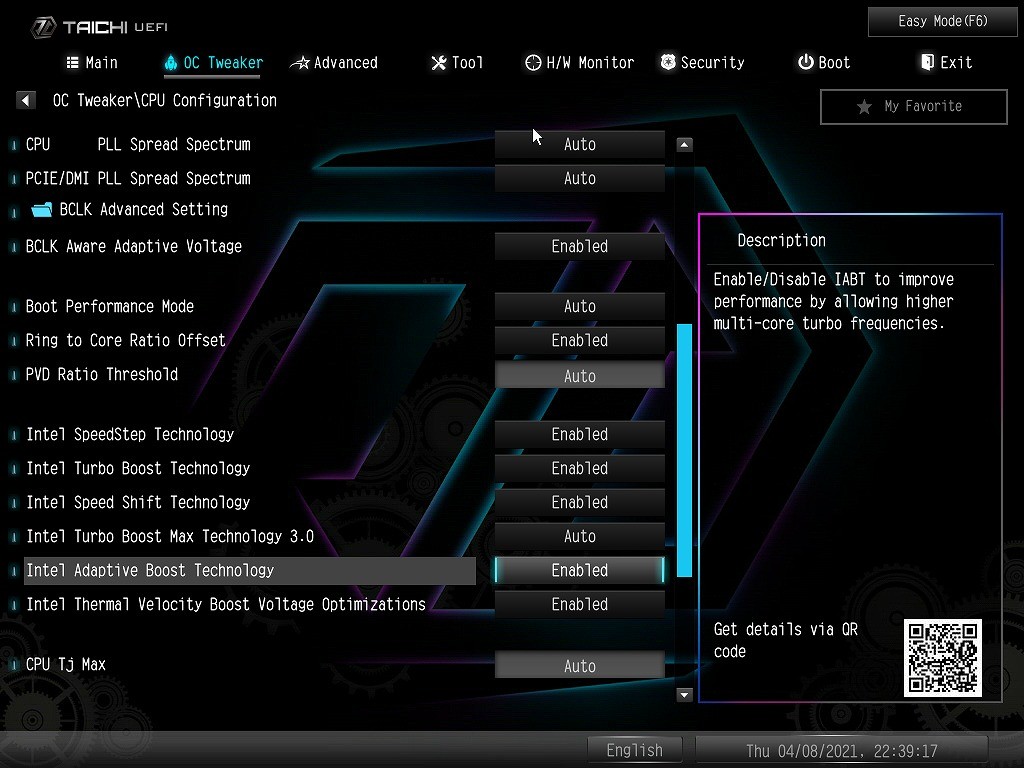Toggle Intel SpeedStep Technology Enabled value
Screen dimensions: 1024x768
coord(579,435)
